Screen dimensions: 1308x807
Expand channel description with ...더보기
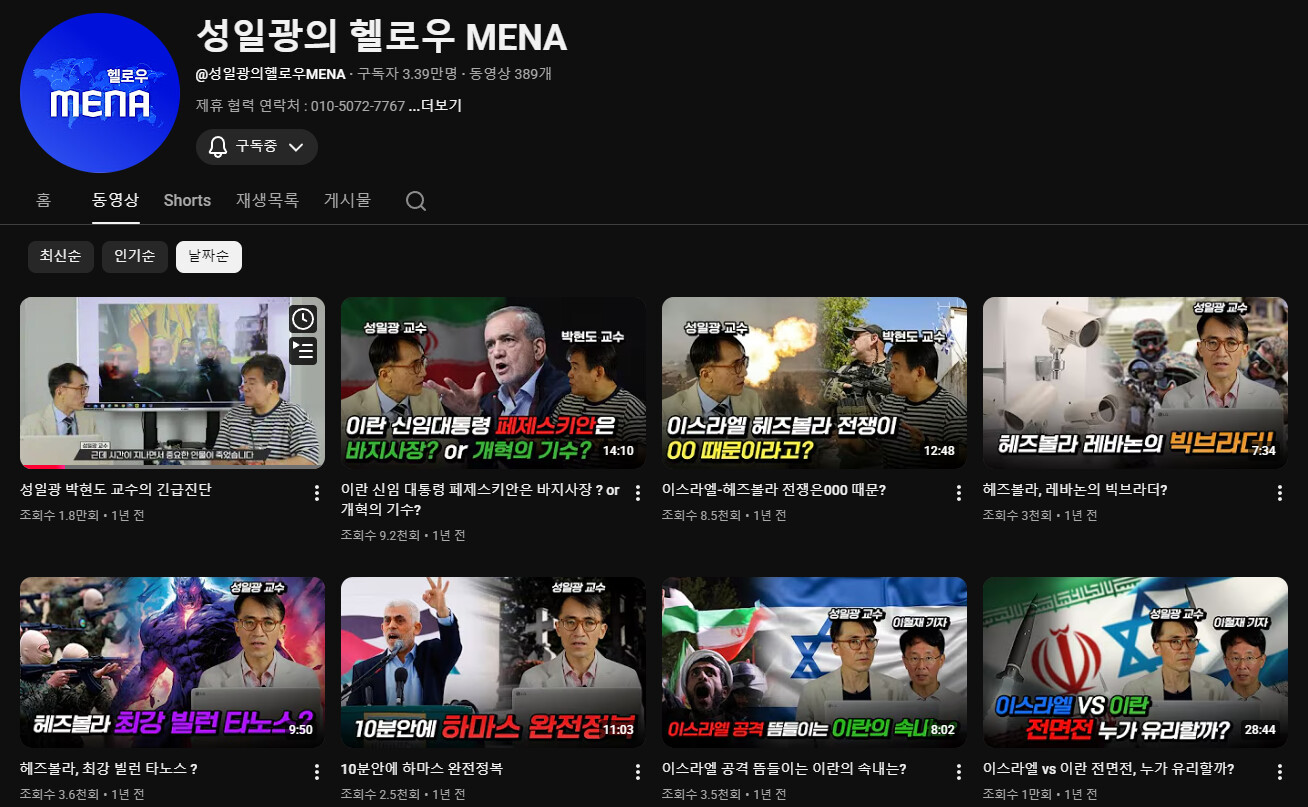point(435,106)
